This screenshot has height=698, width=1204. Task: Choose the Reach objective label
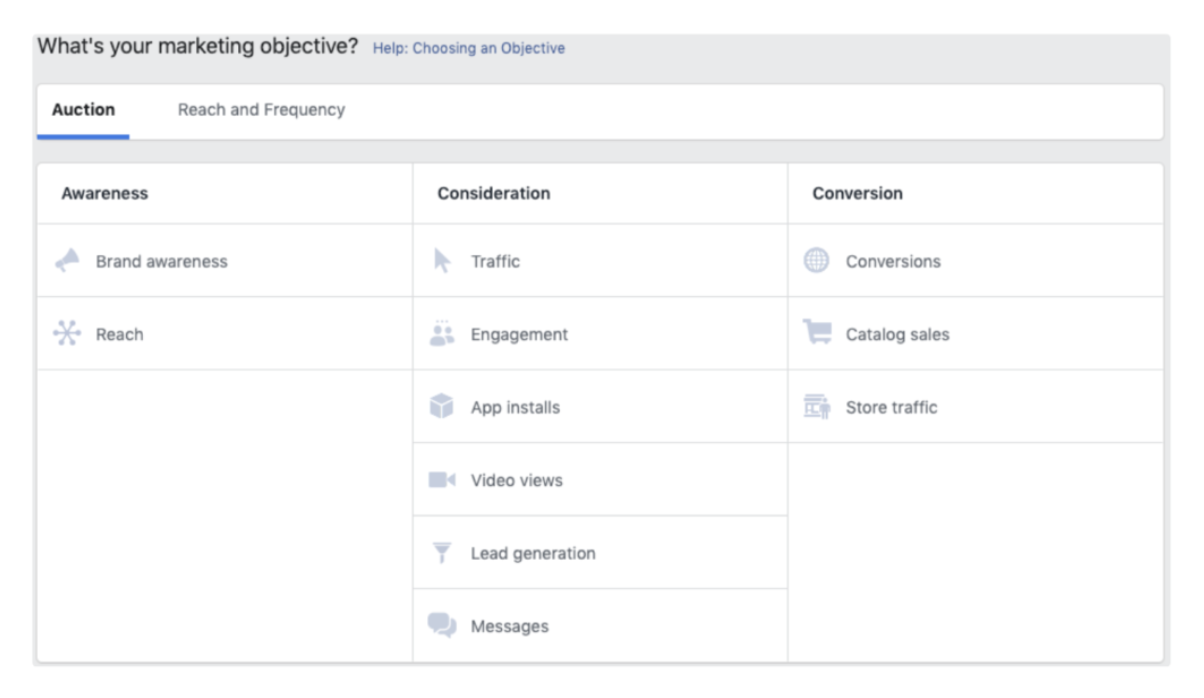pyautogui.click(x=119, y=335)
